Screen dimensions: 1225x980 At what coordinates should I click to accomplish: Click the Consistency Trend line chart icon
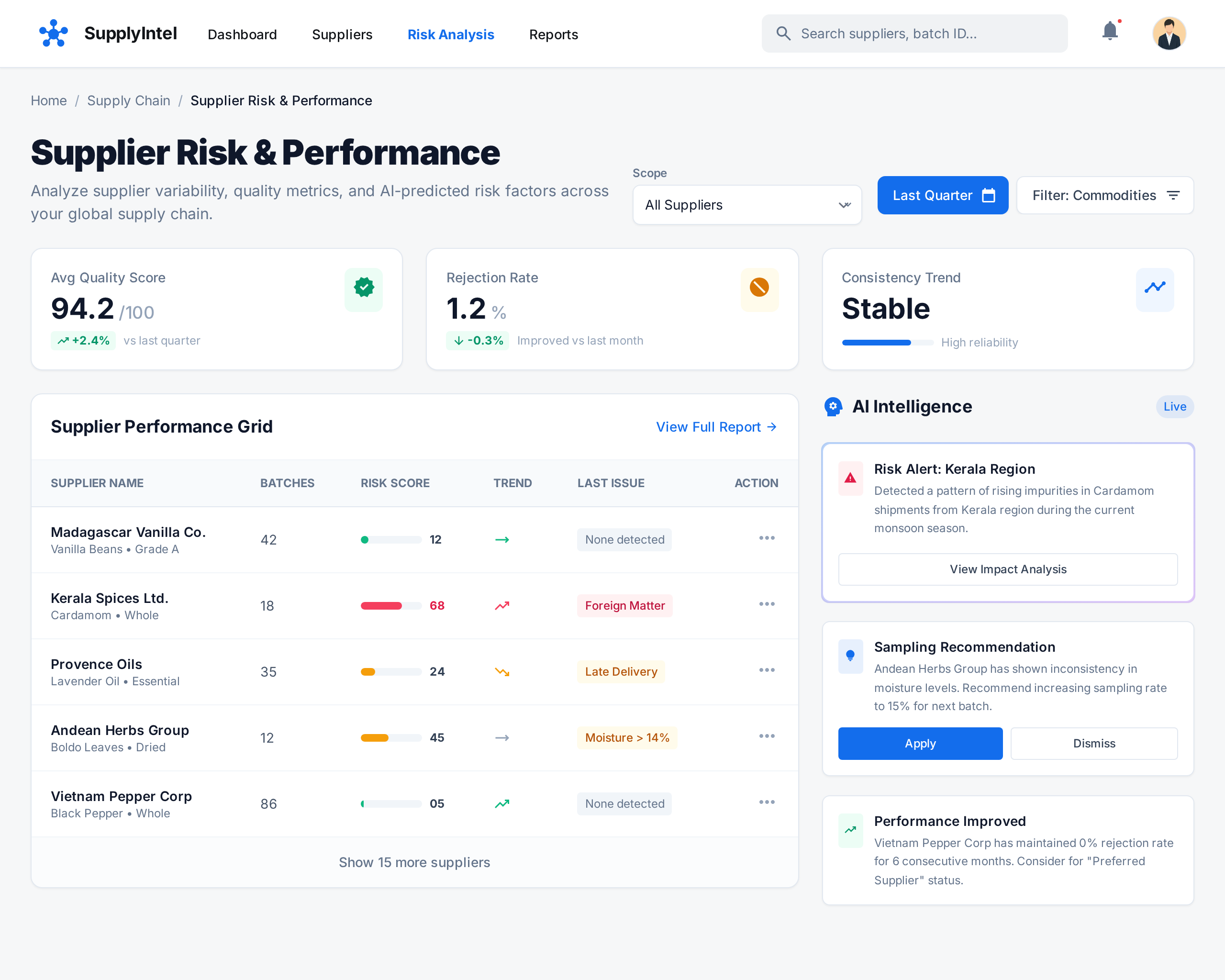(x=1155, y=289)
